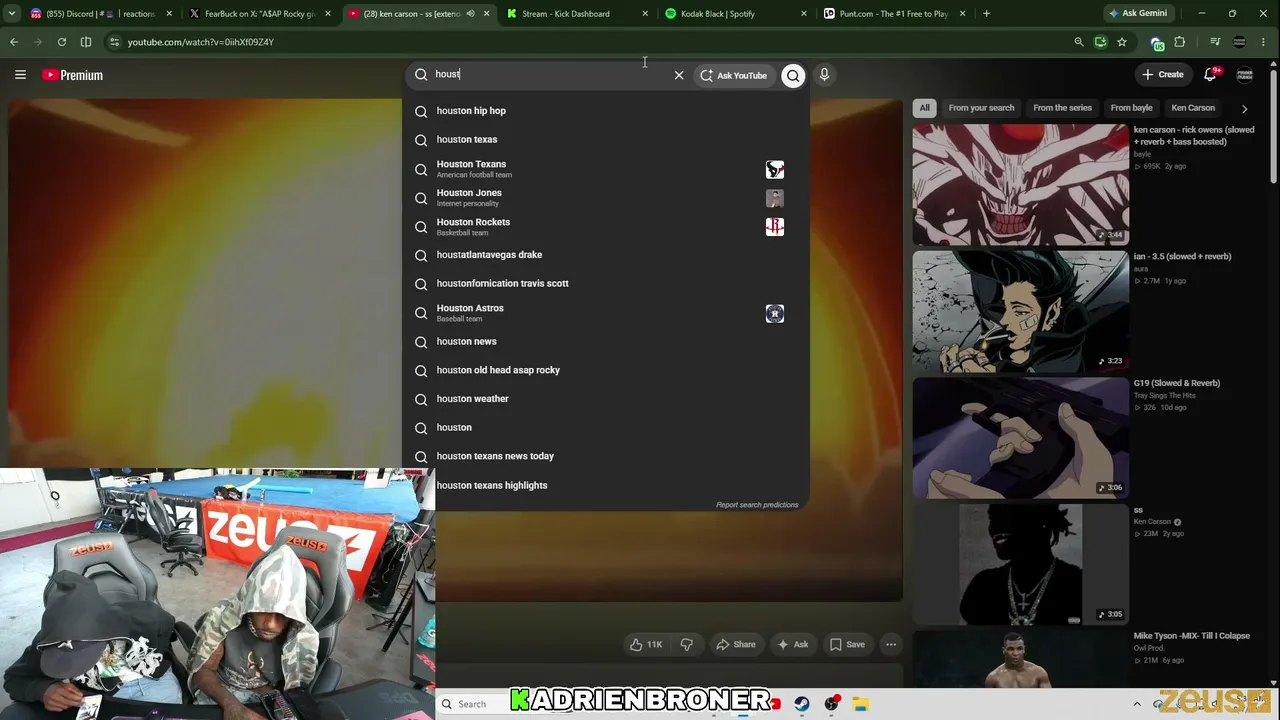Open 'ian - 3.5 (slowed + reverb)' thumbnail
This screenshot has height=720, width=1280.
(x=1020, y=311)
